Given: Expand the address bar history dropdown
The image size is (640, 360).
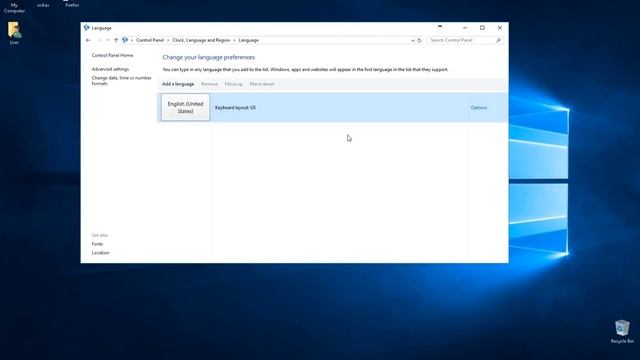Looking at the screenshot, I should click(x=413, y=40).
